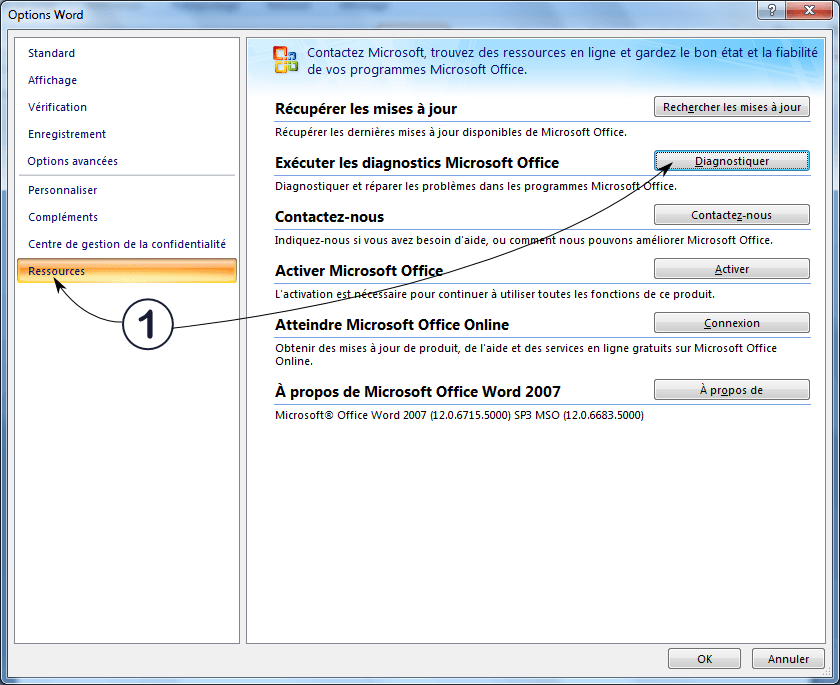Screen dimensions: 840x685
Task: Click the colorful Office diagnostics icon
Action: point(285,57)
